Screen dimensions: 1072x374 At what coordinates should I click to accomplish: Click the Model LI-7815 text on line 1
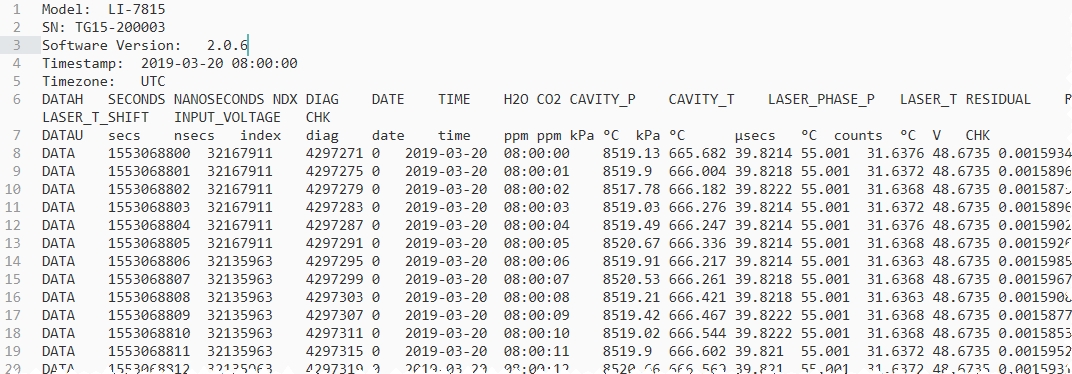103,10
